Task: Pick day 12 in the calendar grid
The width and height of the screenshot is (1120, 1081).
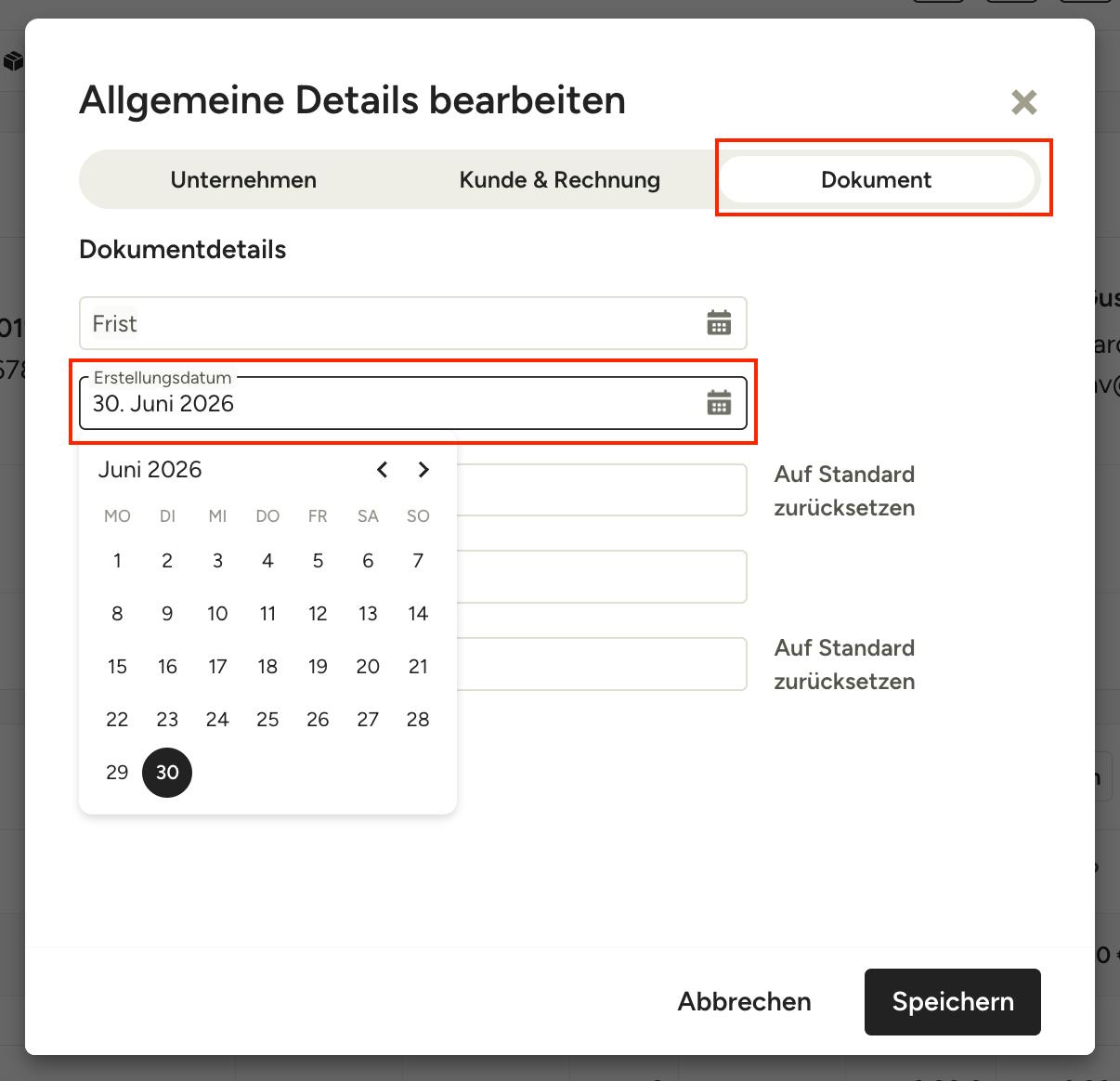Action: (318, 614)
